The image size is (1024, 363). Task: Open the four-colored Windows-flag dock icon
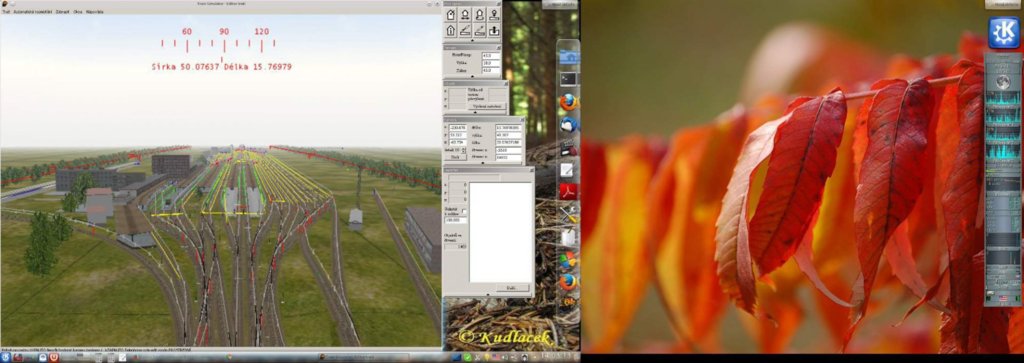coord(568,260)
